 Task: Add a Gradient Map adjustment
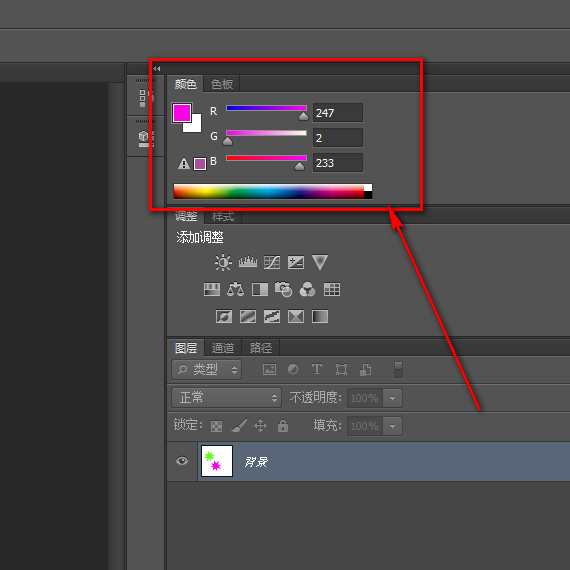[320, 316]
